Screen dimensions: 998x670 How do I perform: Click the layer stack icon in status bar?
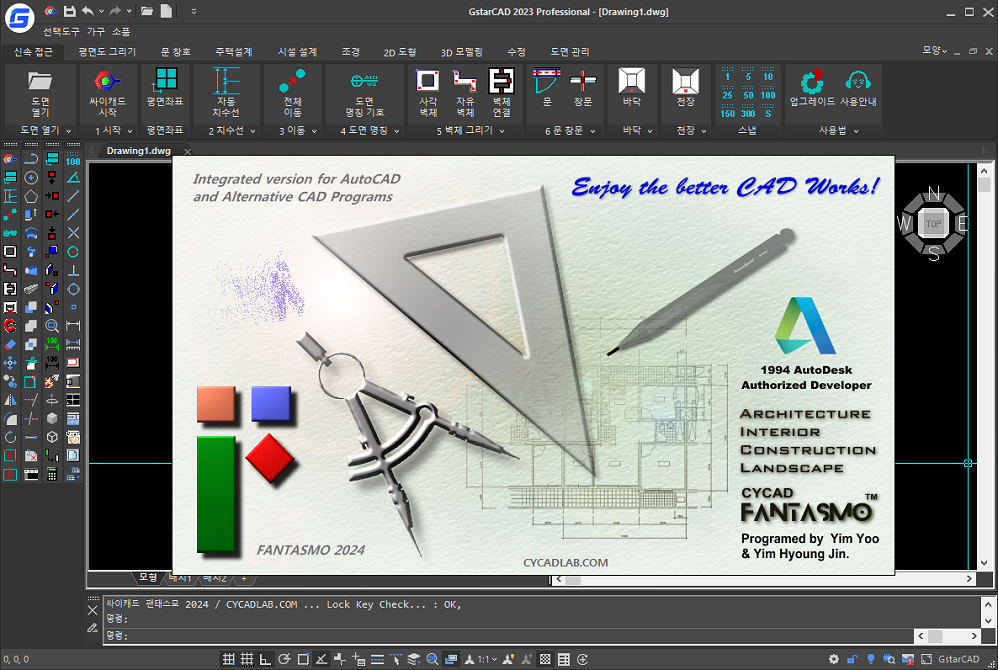414,659
